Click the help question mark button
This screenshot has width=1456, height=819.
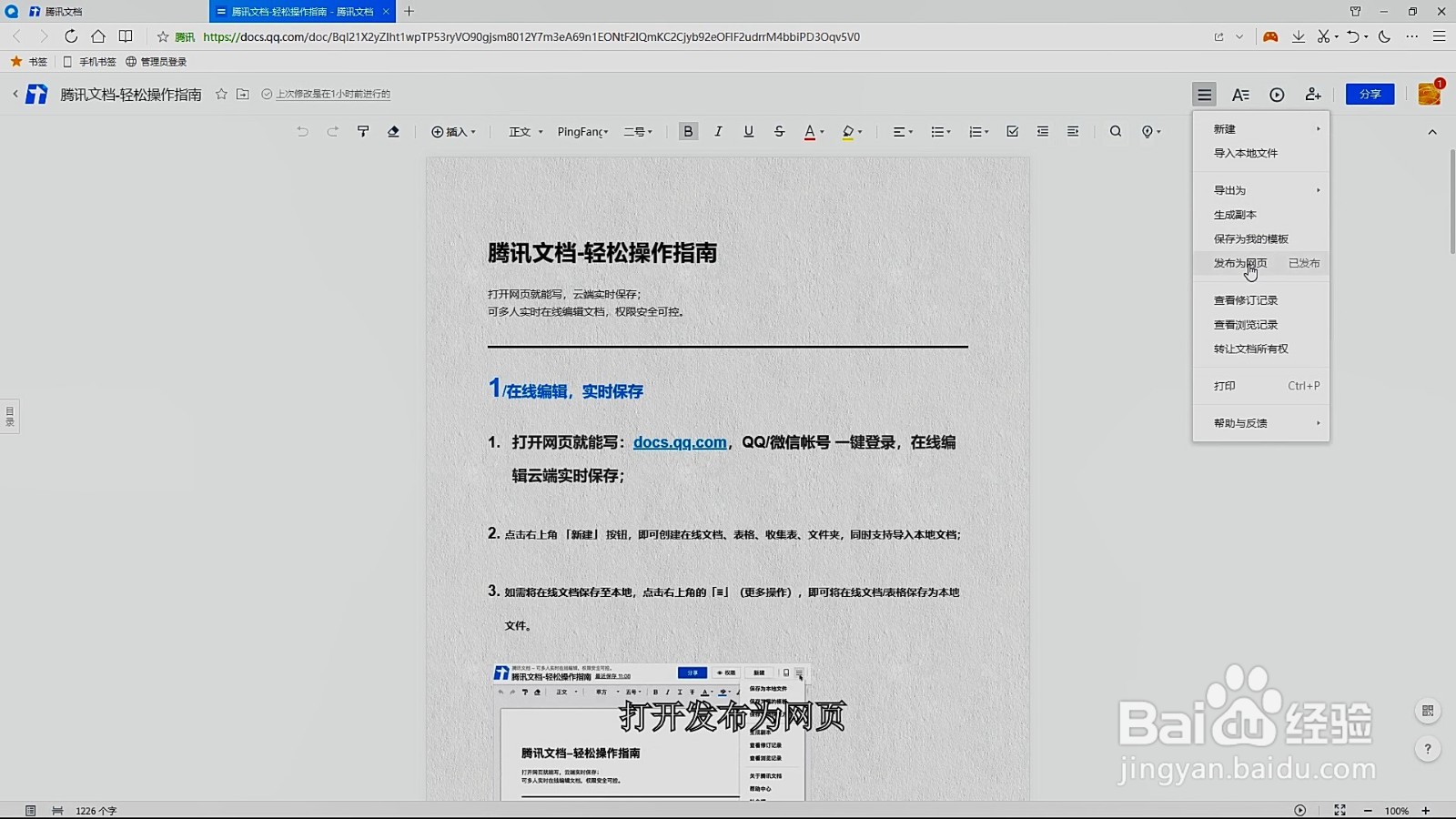pos(1428,749)
